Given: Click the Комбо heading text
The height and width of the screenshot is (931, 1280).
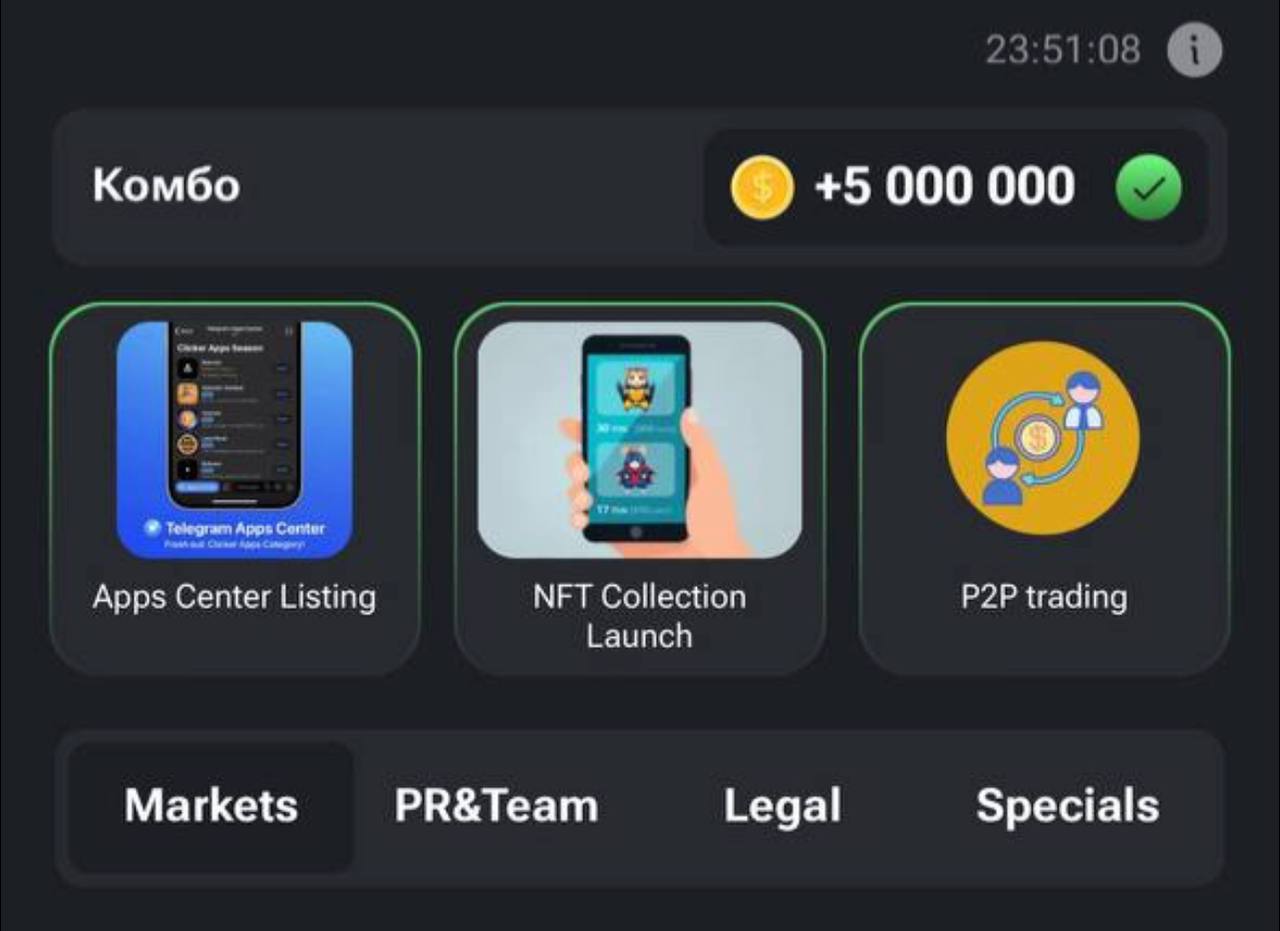Looking at the screenshot, I should click(x=166, y=186).
